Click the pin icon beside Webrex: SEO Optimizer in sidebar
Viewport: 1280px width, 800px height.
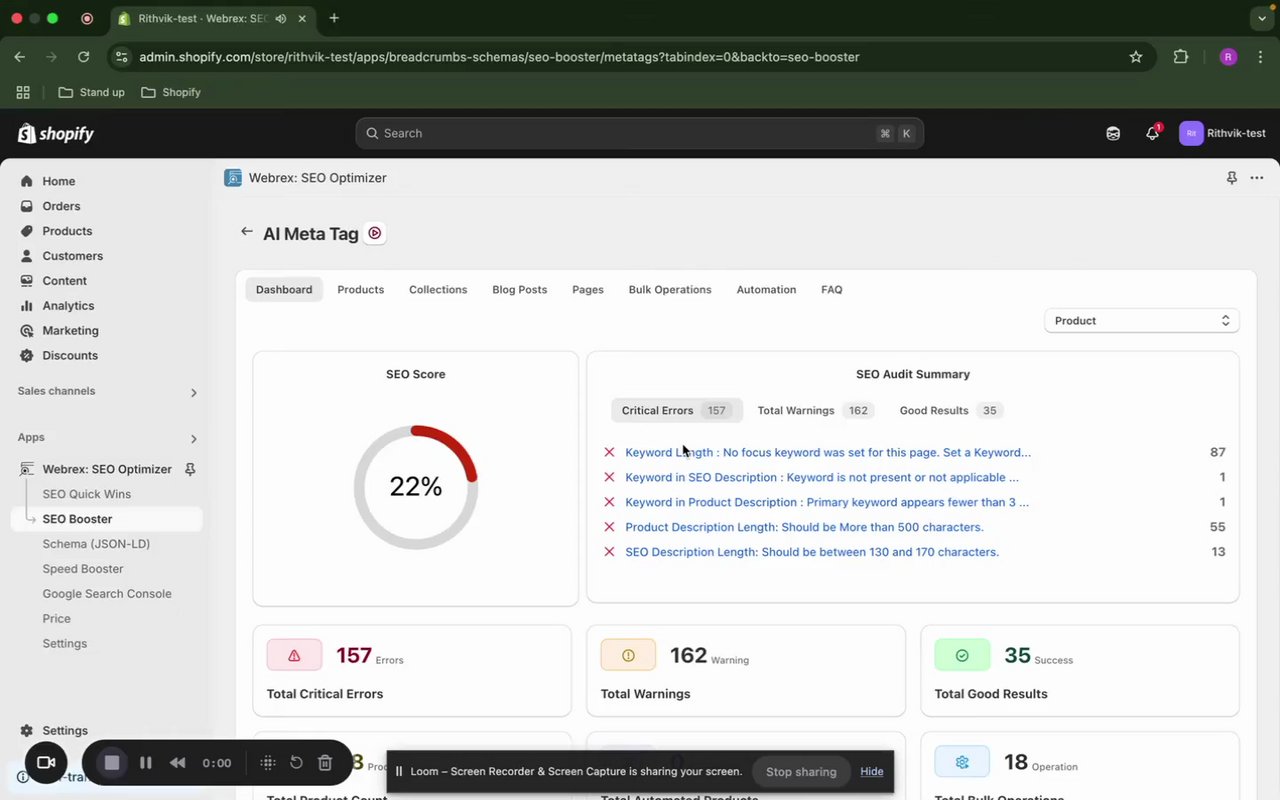190,469
